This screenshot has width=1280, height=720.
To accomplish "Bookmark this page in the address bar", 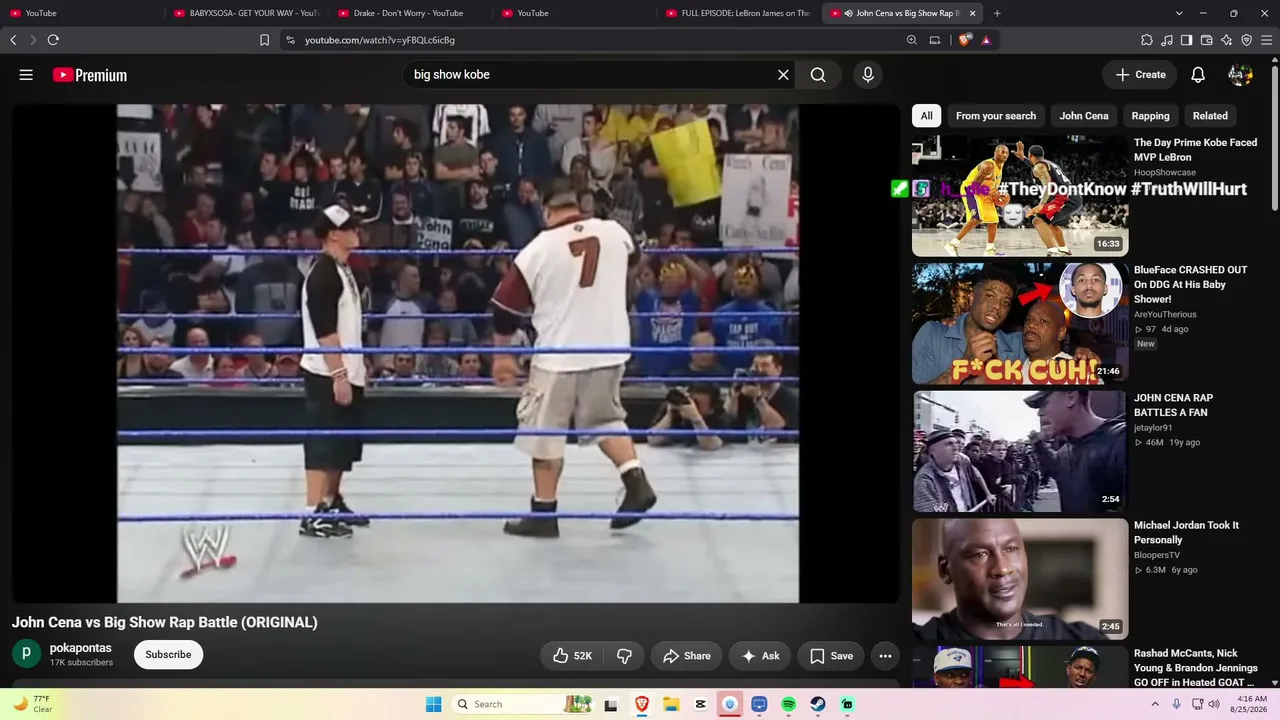I will click(264, 40).
